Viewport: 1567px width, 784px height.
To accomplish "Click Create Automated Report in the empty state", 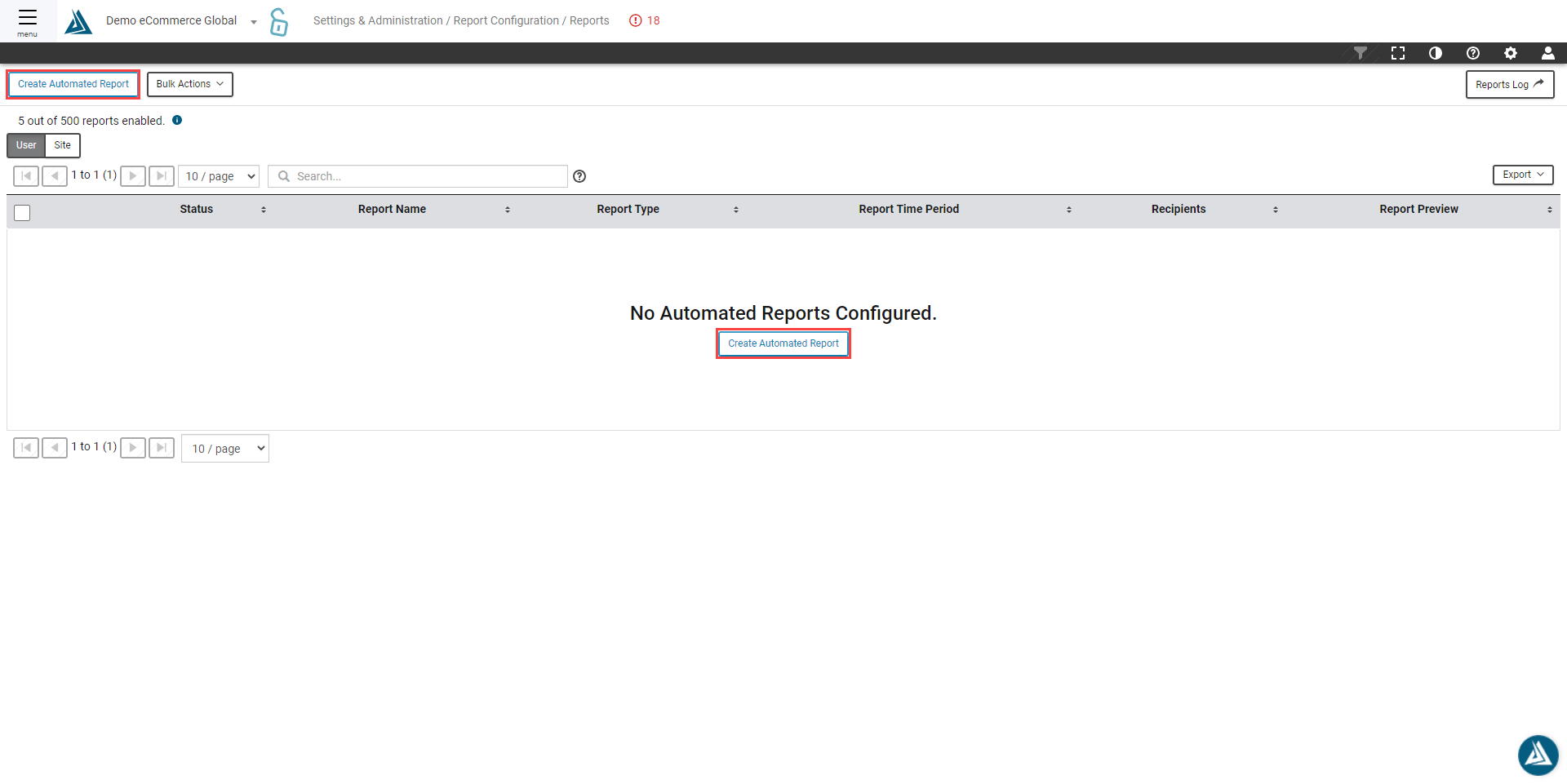I will [783, 343].
